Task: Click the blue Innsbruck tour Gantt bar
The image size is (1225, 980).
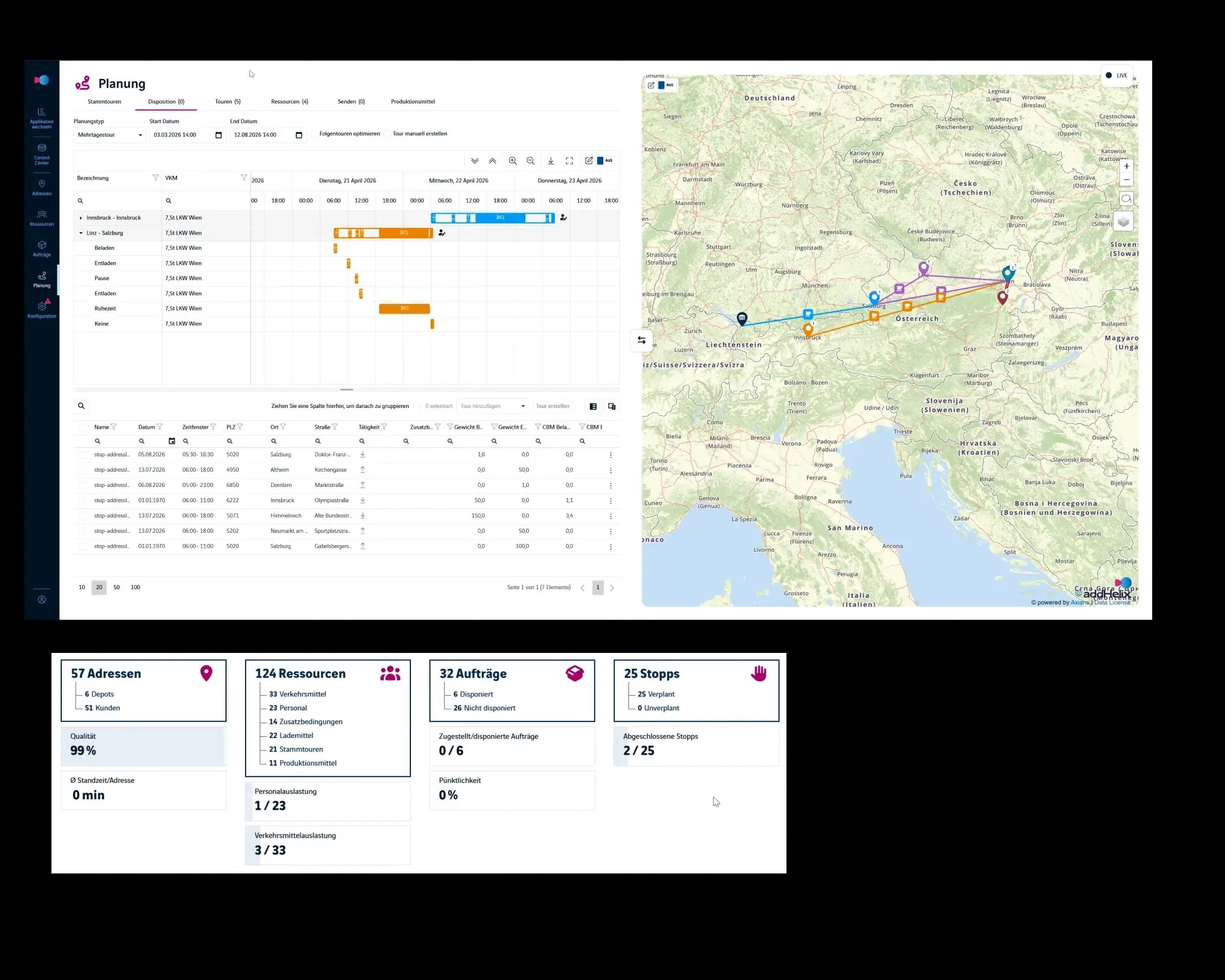Action: (492, 218)
